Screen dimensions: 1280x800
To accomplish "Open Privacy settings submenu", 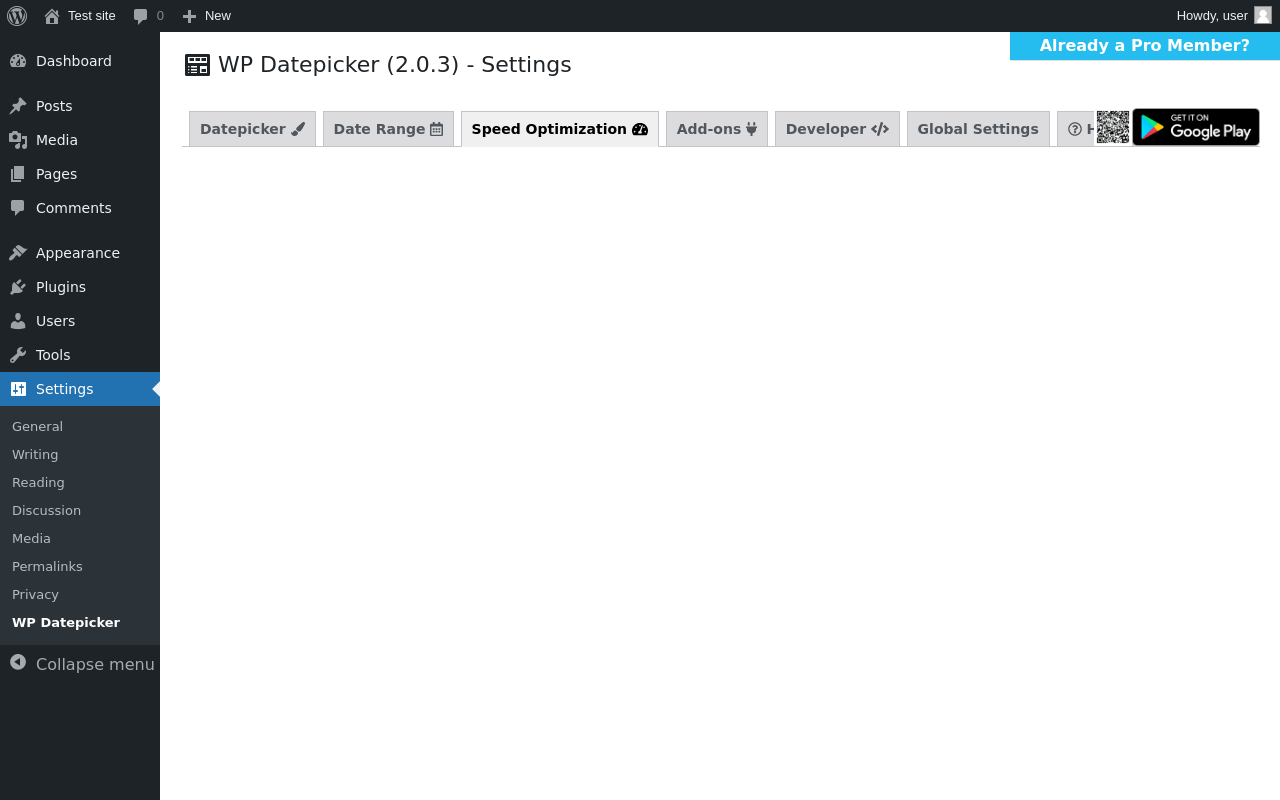I will (80, 594).
